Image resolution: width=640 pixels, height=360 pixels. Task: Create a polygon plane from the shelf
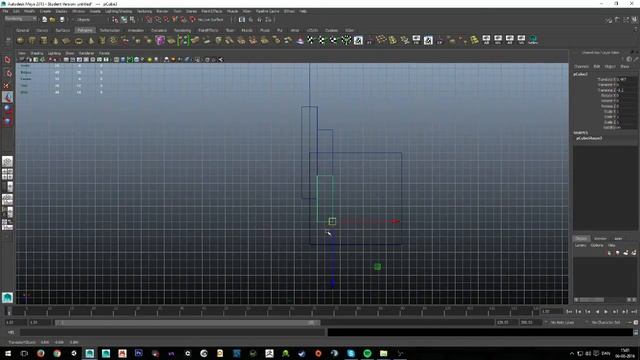(x=67, y=40)
